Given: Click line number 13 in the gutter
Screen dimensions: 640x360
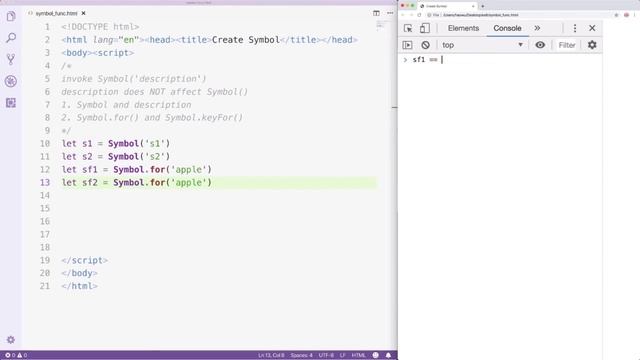Looking at the screenshot, I should coord(45,182).
